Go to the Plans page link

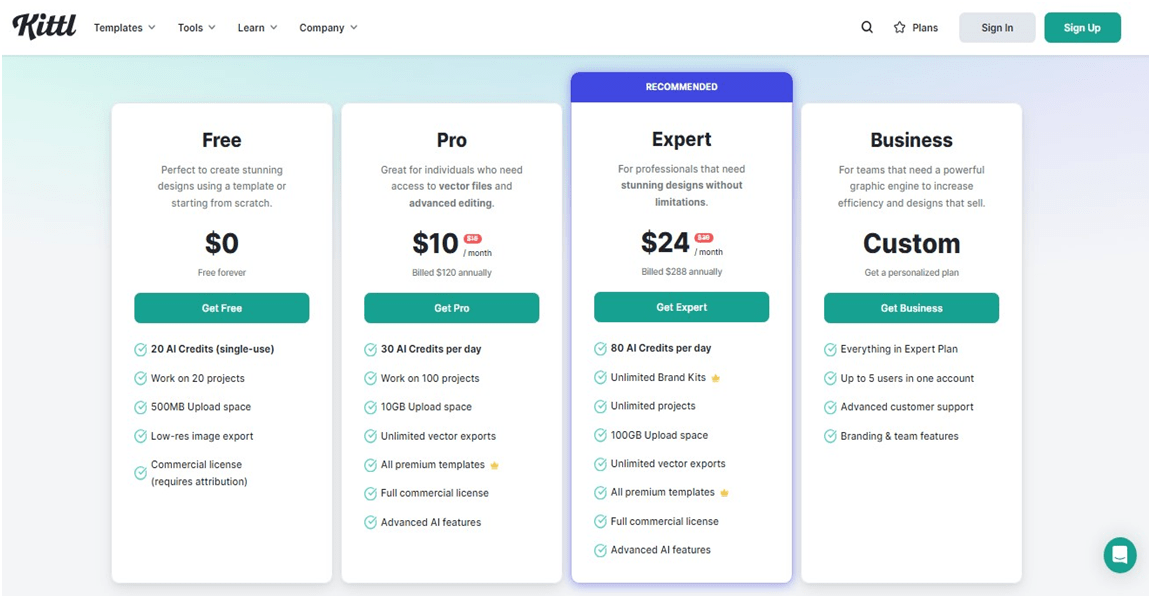pyautogui.click(x=925, y=28)
